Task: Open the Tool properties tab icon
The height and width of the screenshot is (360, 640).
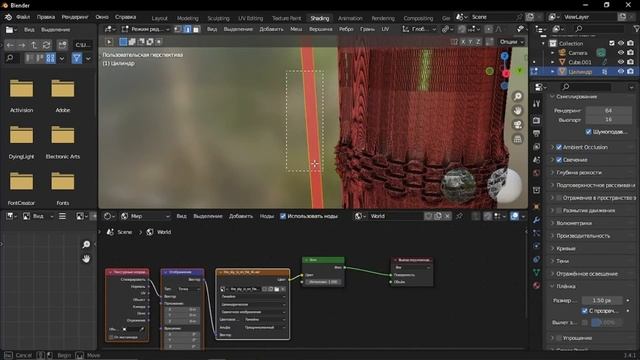Action: (x=536, y=104)
